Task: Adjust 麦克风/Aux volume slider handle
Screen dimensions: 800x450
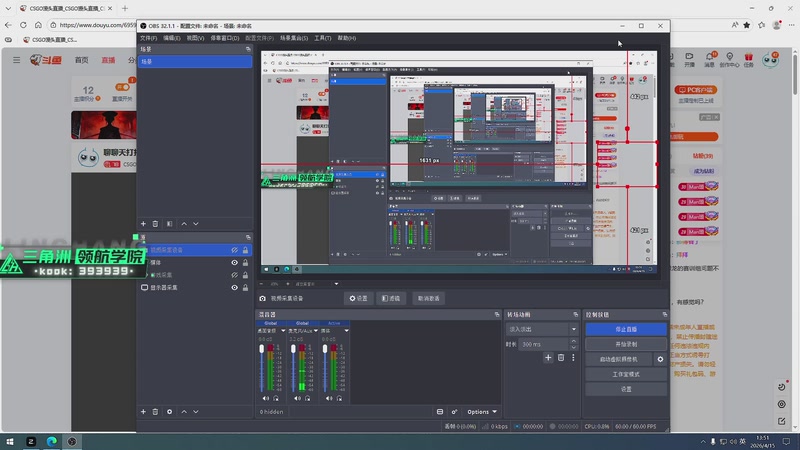Action: click(293, 349)
